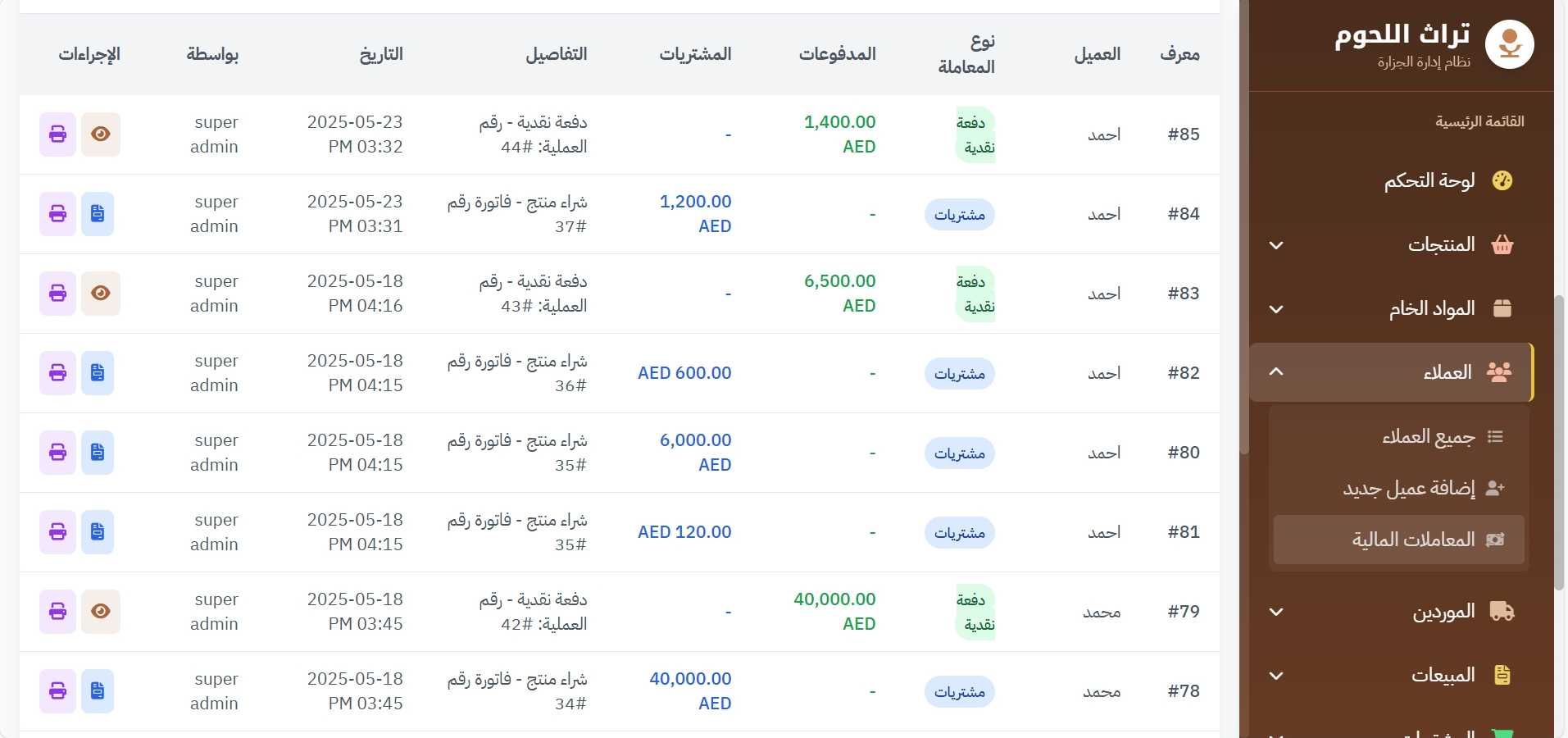This screenshot has height=738, width=1568.
Task: Click the logo avatar icon in the sidebar
Action: coord(1509,45)
